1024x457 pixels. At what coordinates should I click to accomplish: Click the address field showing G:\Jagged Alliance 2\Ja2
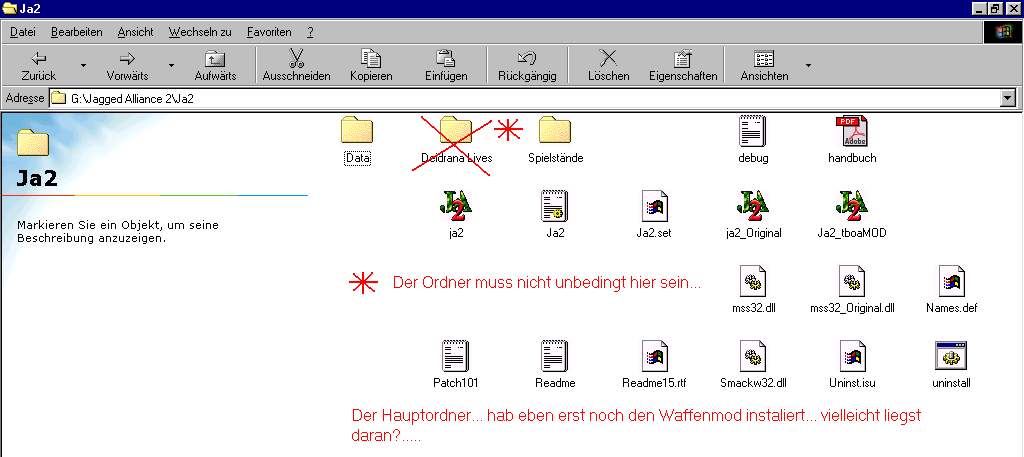tap(526, 99)
